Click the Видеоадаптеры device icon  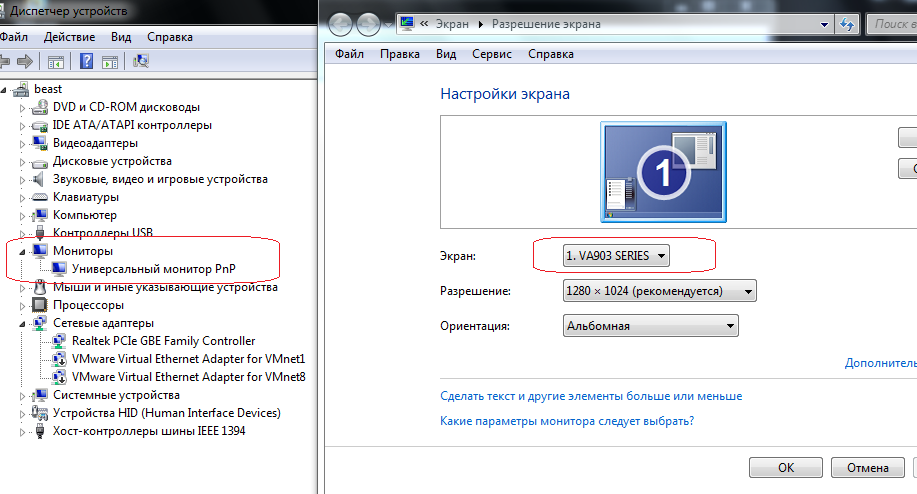click(x=40, y=143)
